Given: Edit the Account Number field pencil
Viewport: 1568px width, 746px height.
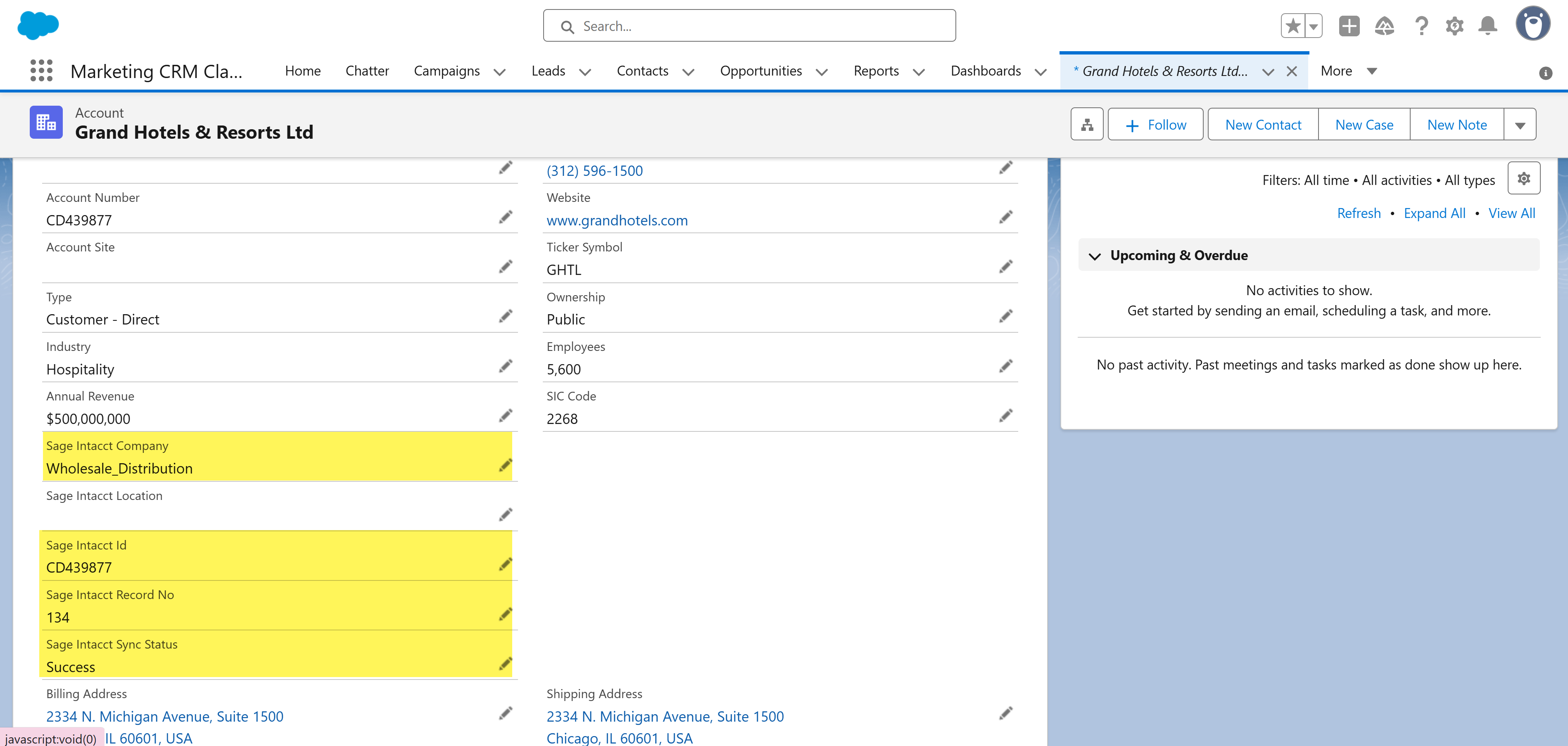Looking at the screenshot, I should click(505, 217).
